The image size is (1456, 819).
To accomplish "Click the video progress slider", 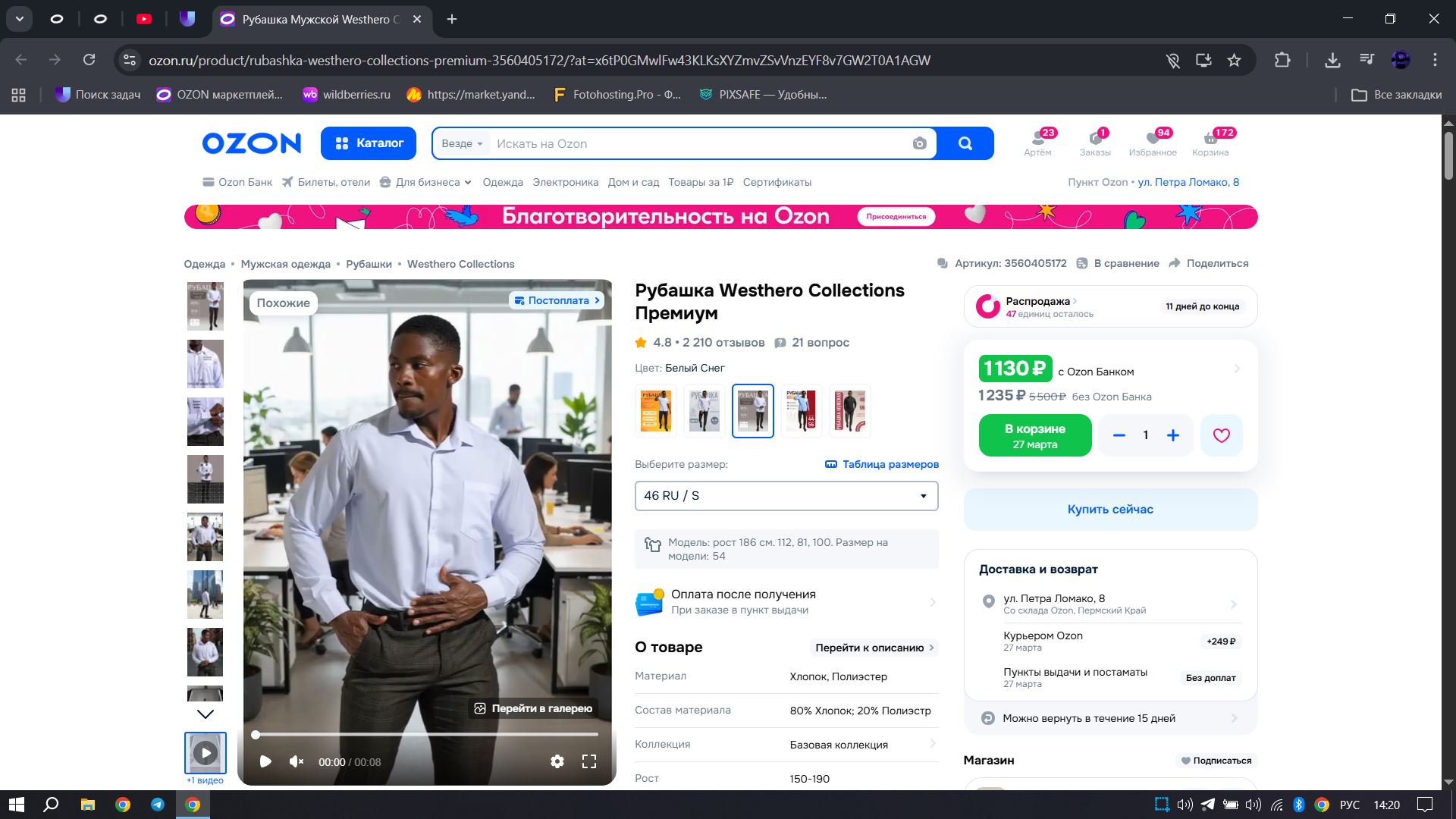I will tap(426, 734).
